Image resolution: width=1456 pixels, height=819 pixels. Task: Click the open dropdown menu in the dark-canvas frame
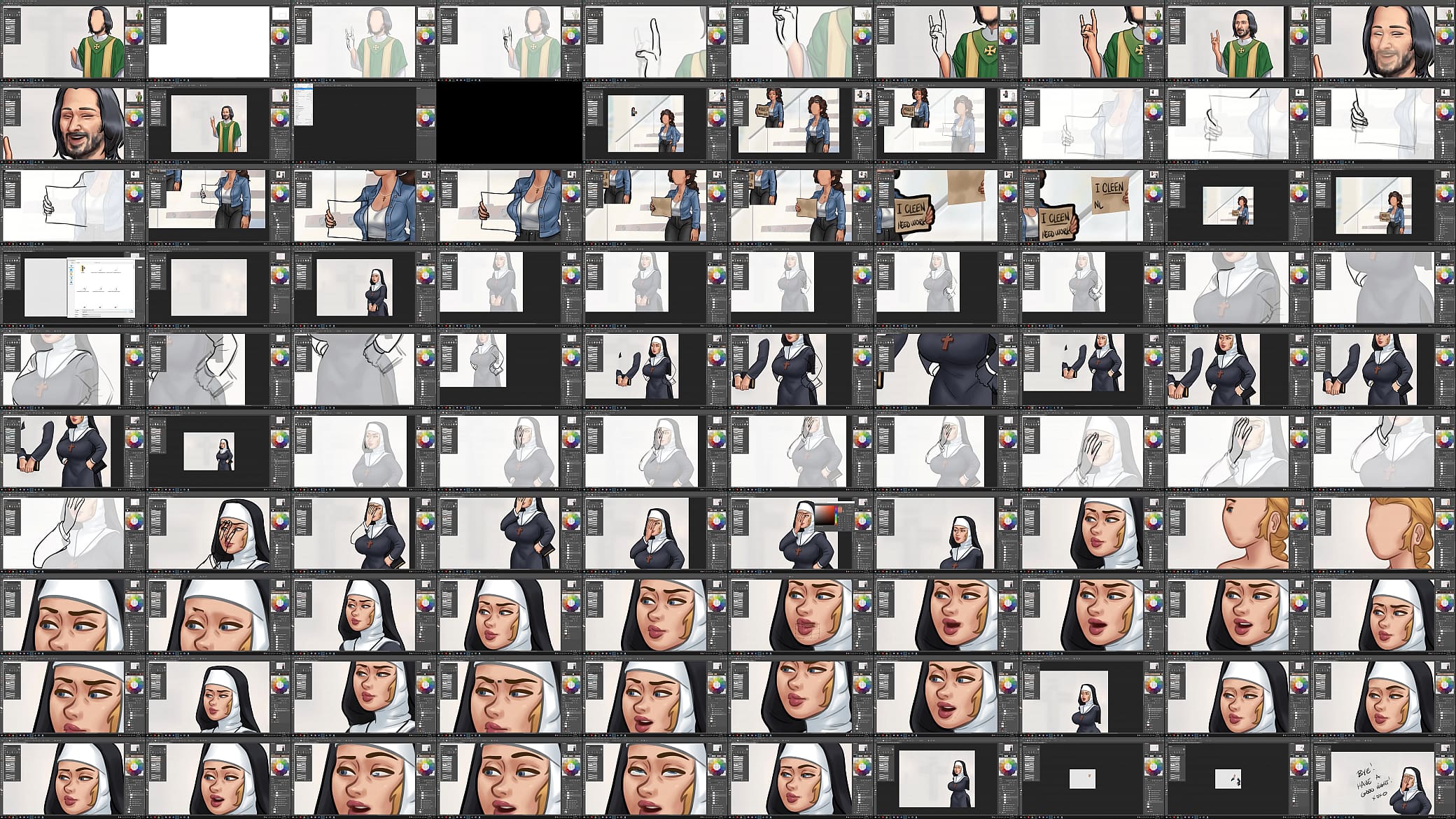[x=304, y=104]
